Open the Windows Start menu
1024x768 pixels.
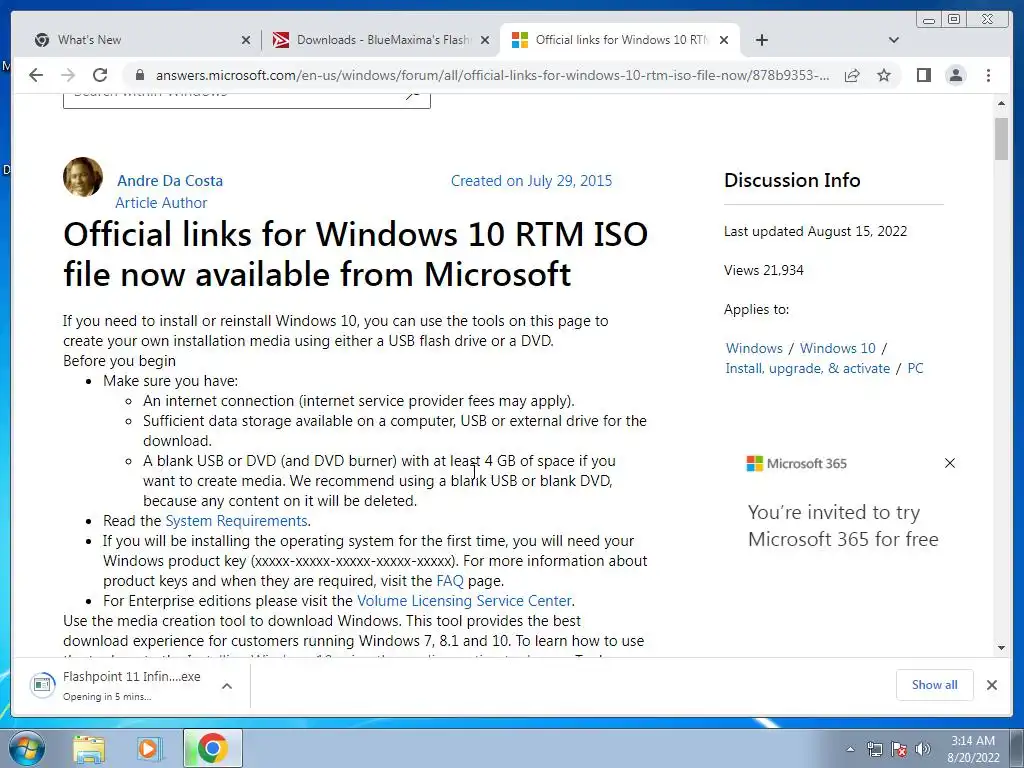pos(26,748)
